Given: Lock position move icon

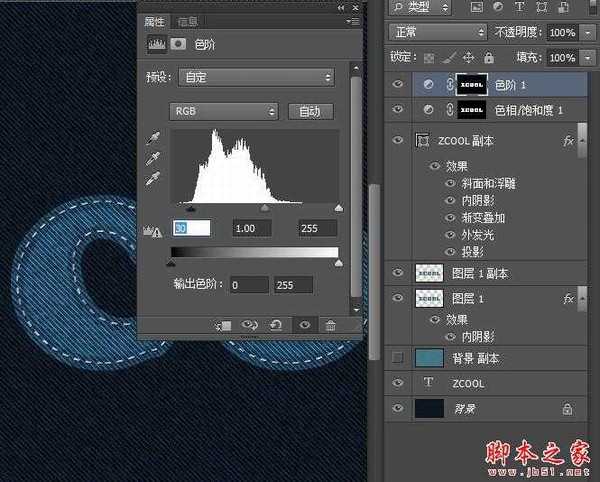Looking at the screenshot, I should coord(469,58).
